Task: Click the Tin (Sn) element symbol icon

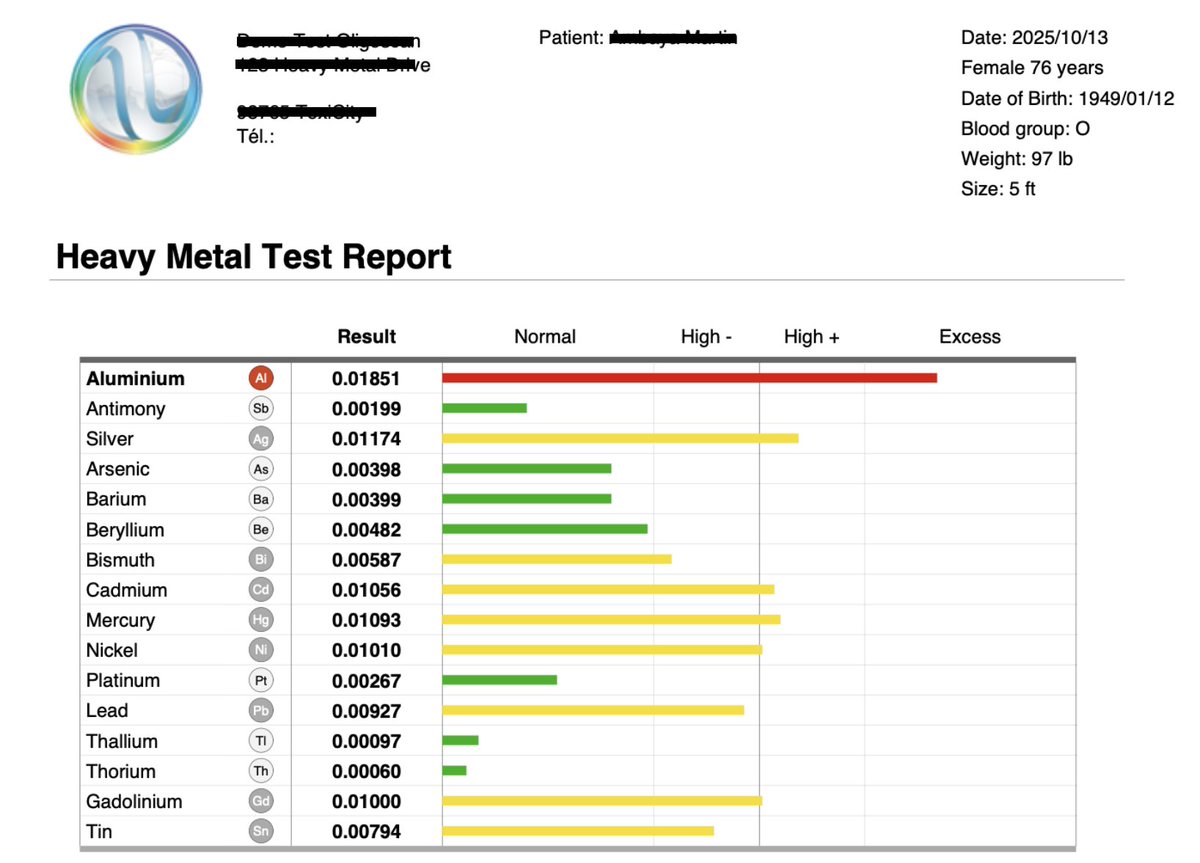Action: [262, 831]
